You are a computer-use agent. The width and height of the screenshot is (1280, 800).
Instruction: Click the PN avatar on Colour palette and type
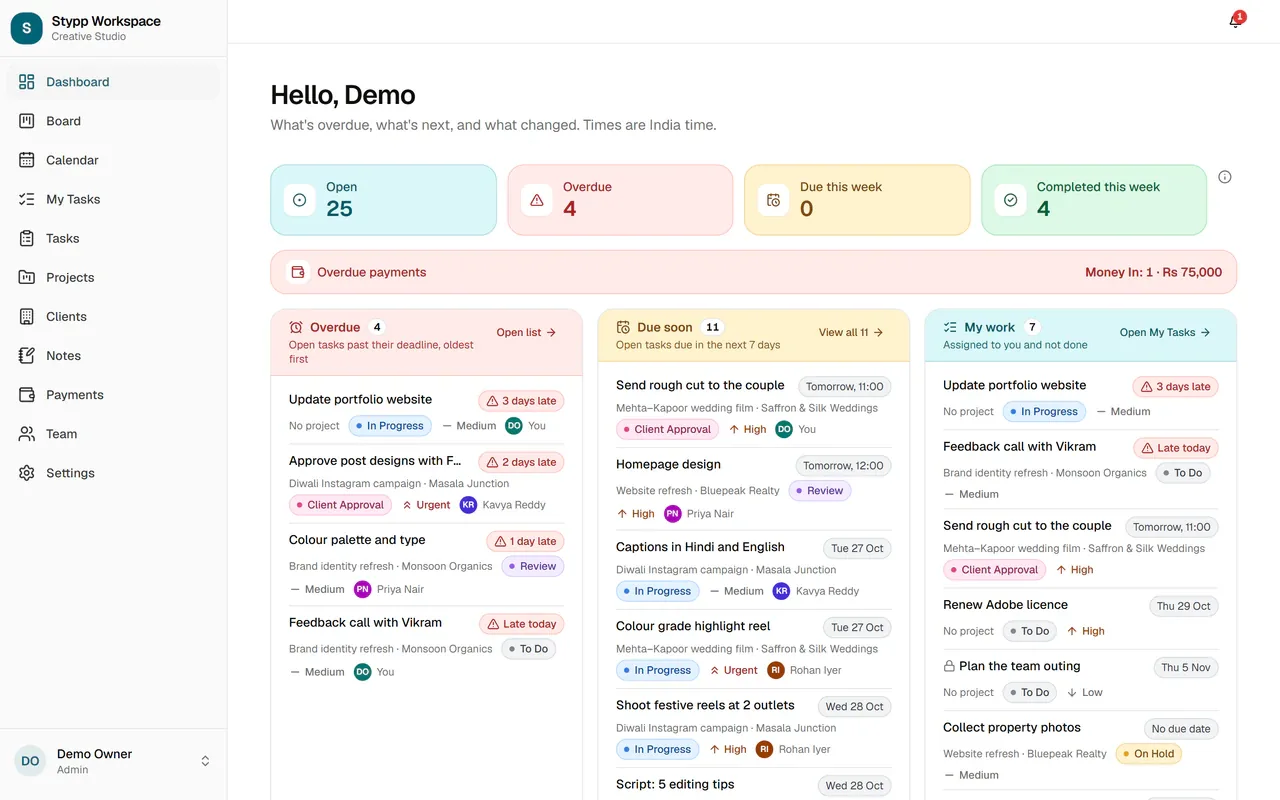pyautogui.click(x=362, y=589)
